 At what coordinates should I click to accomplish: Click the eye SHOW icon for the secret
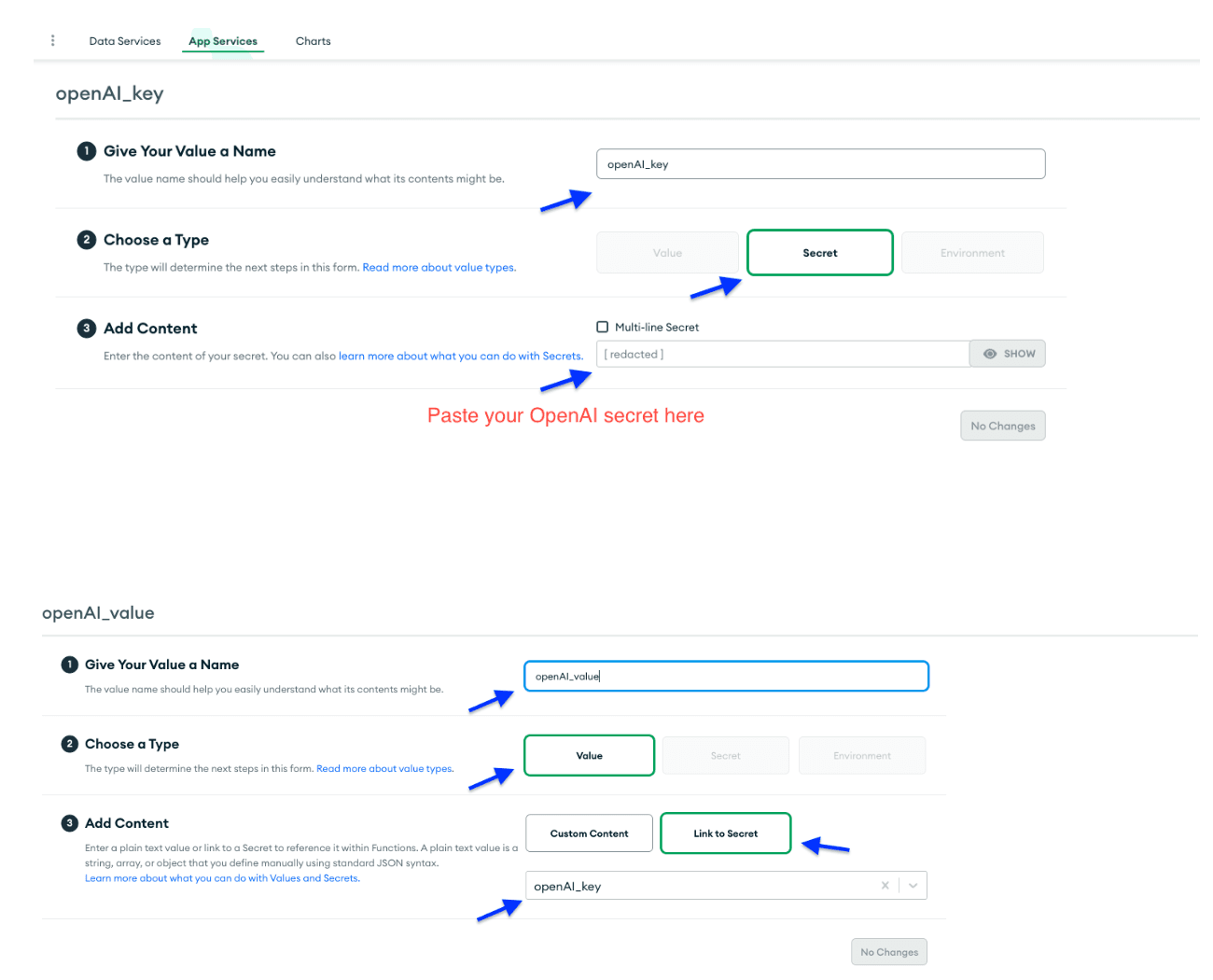click(x=990, y=354)
